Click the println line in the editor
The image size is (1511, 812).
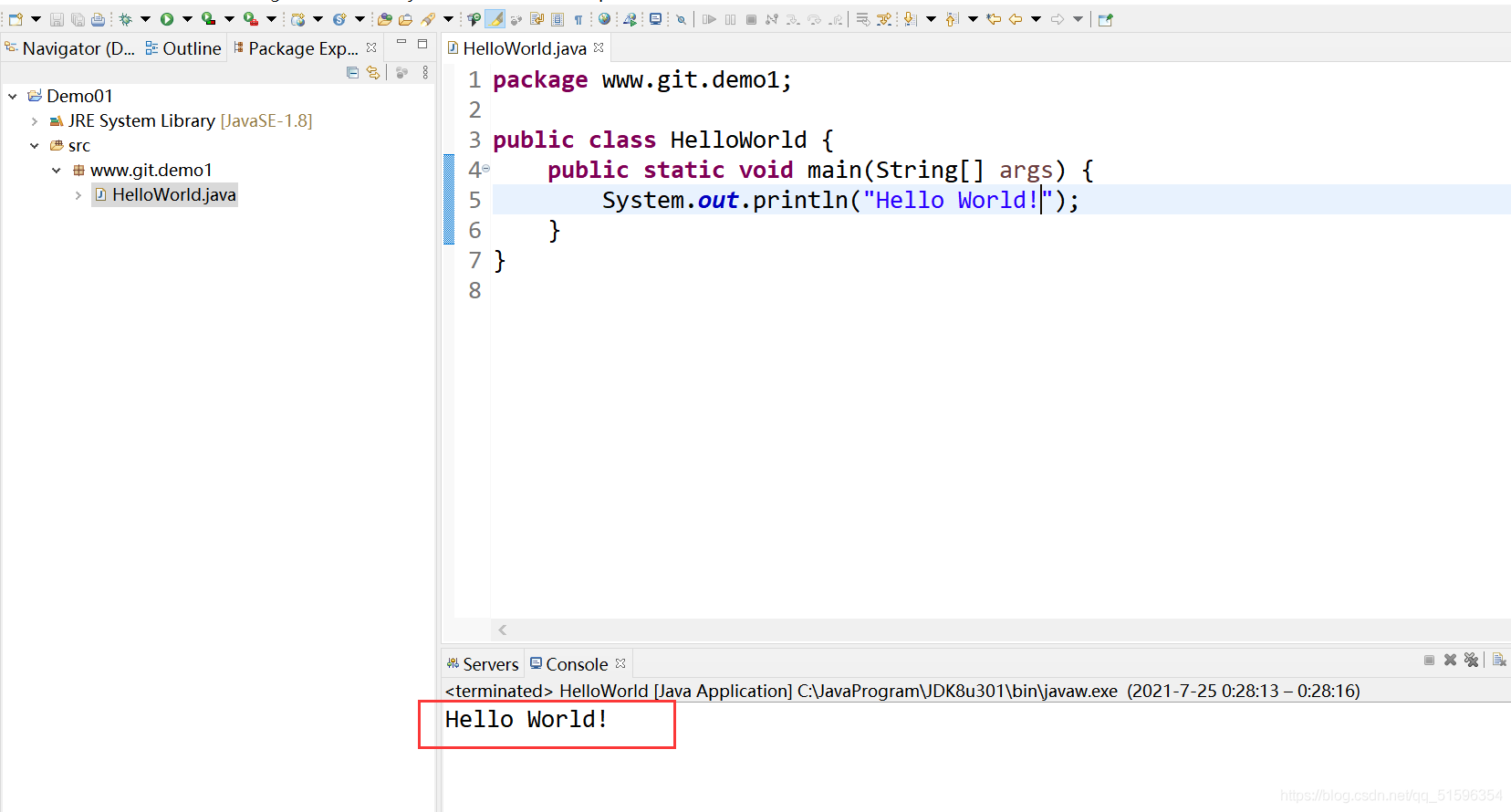click(x=839, y=200)
